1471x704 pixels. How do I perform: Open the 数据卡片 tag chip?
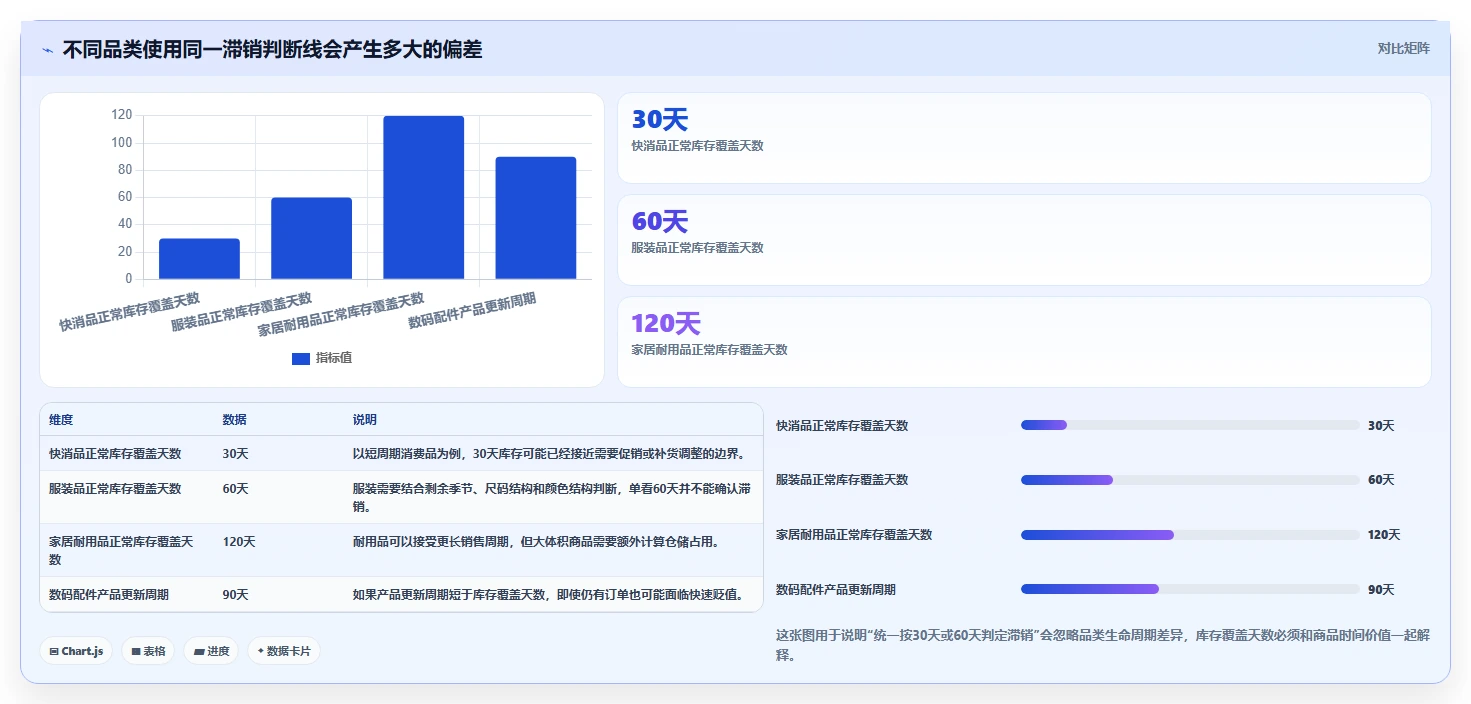[x=284, y=651]
